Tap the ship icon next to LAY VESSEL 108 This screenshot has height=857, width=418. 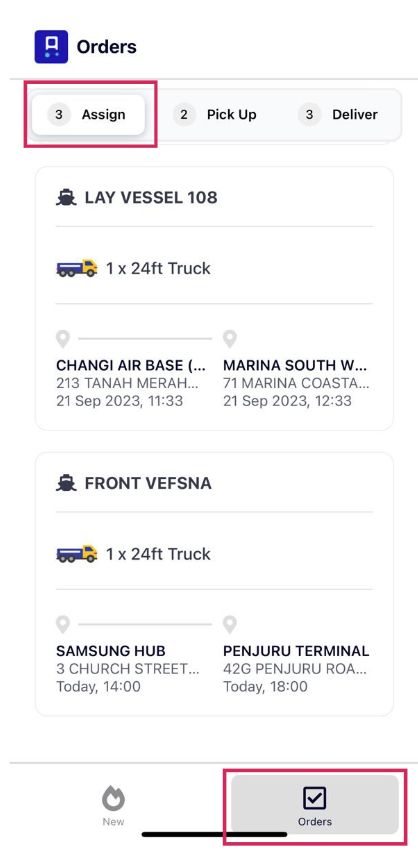pyautogui.click(x=66, y=197)
